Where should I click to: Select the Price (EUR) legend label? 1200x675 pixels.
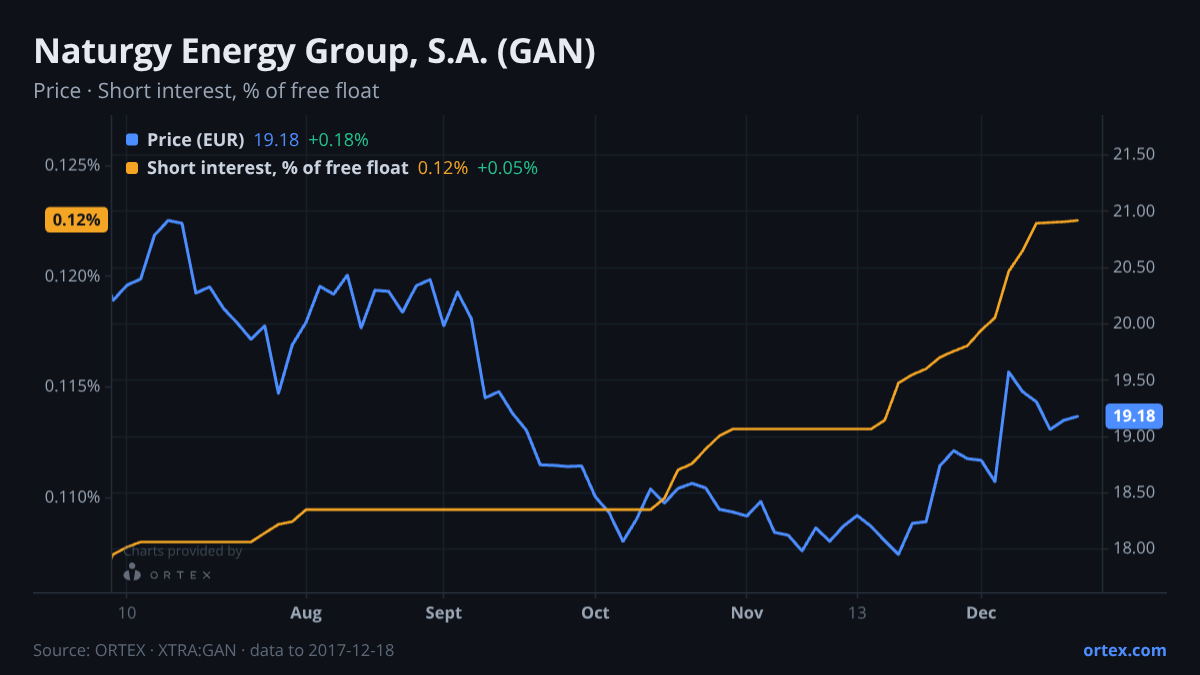tap(195, 140)
